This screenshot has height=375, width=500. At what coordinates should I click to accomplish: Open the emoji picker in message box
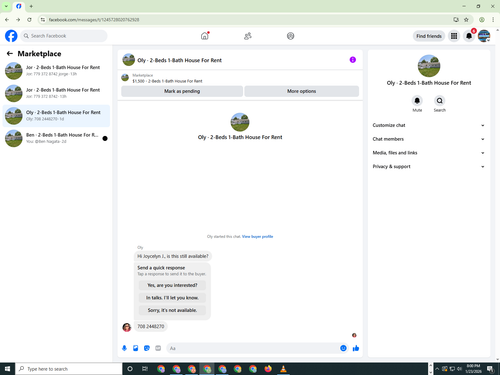coord(343,348)
